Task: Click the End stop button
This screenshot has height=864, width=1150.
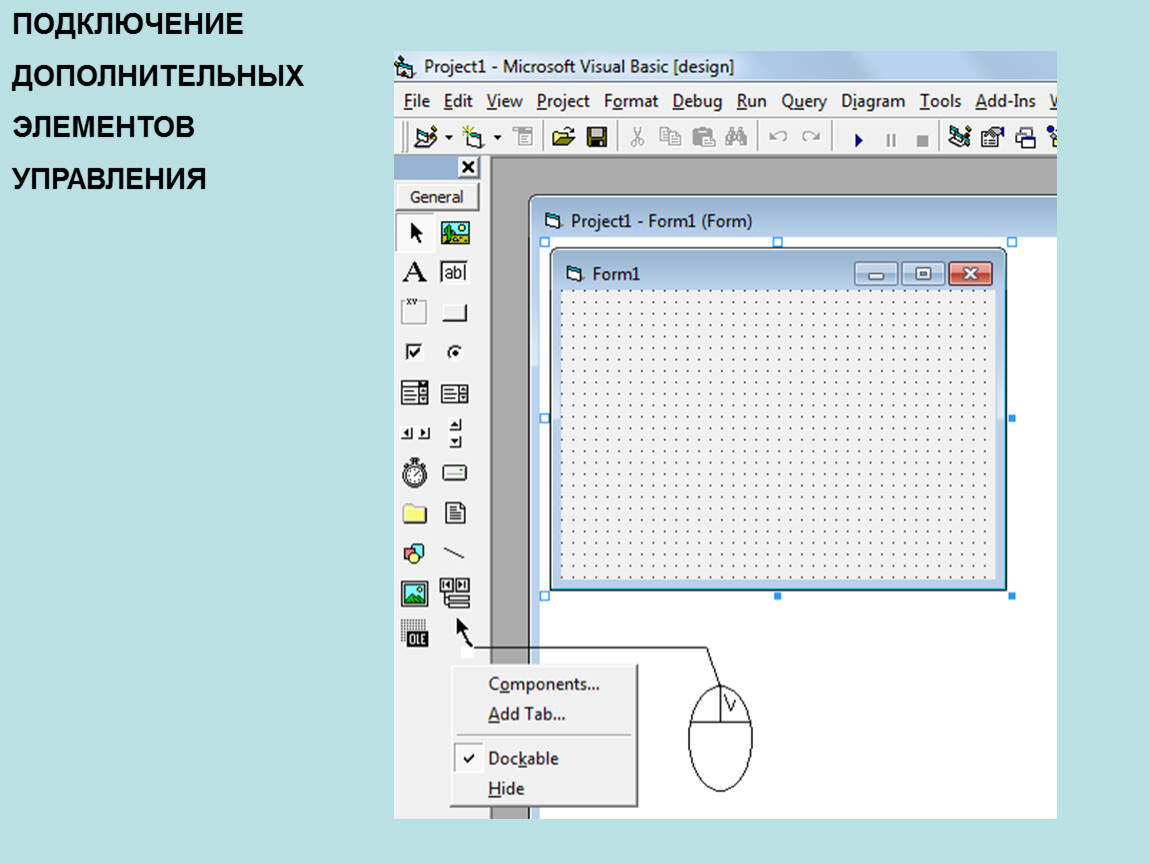Action: (923, 141)
